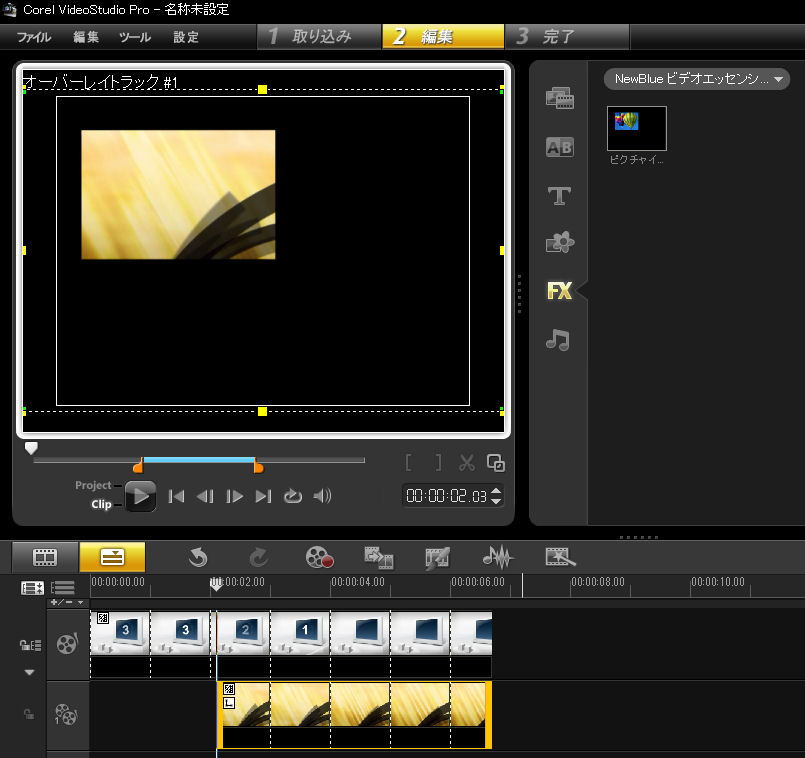This screenshot has width=805, height=758.
Task: Open the Painting Creator icon
Action: pyautogui.click(x=437, y=558)
